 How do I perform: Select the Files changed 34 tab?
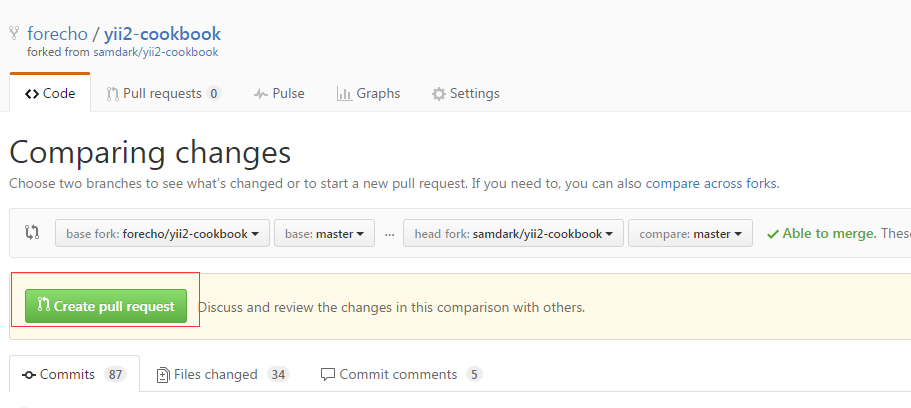coord(223,375)
